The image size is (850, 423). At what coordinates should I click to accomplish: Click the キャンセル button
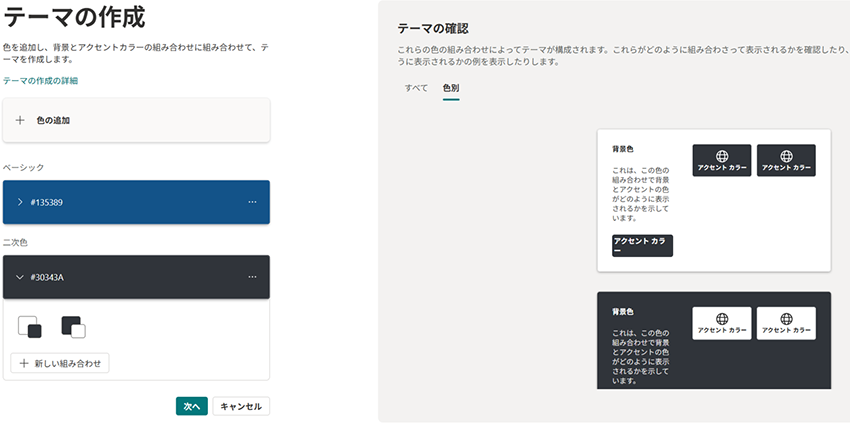click(241, 406)
